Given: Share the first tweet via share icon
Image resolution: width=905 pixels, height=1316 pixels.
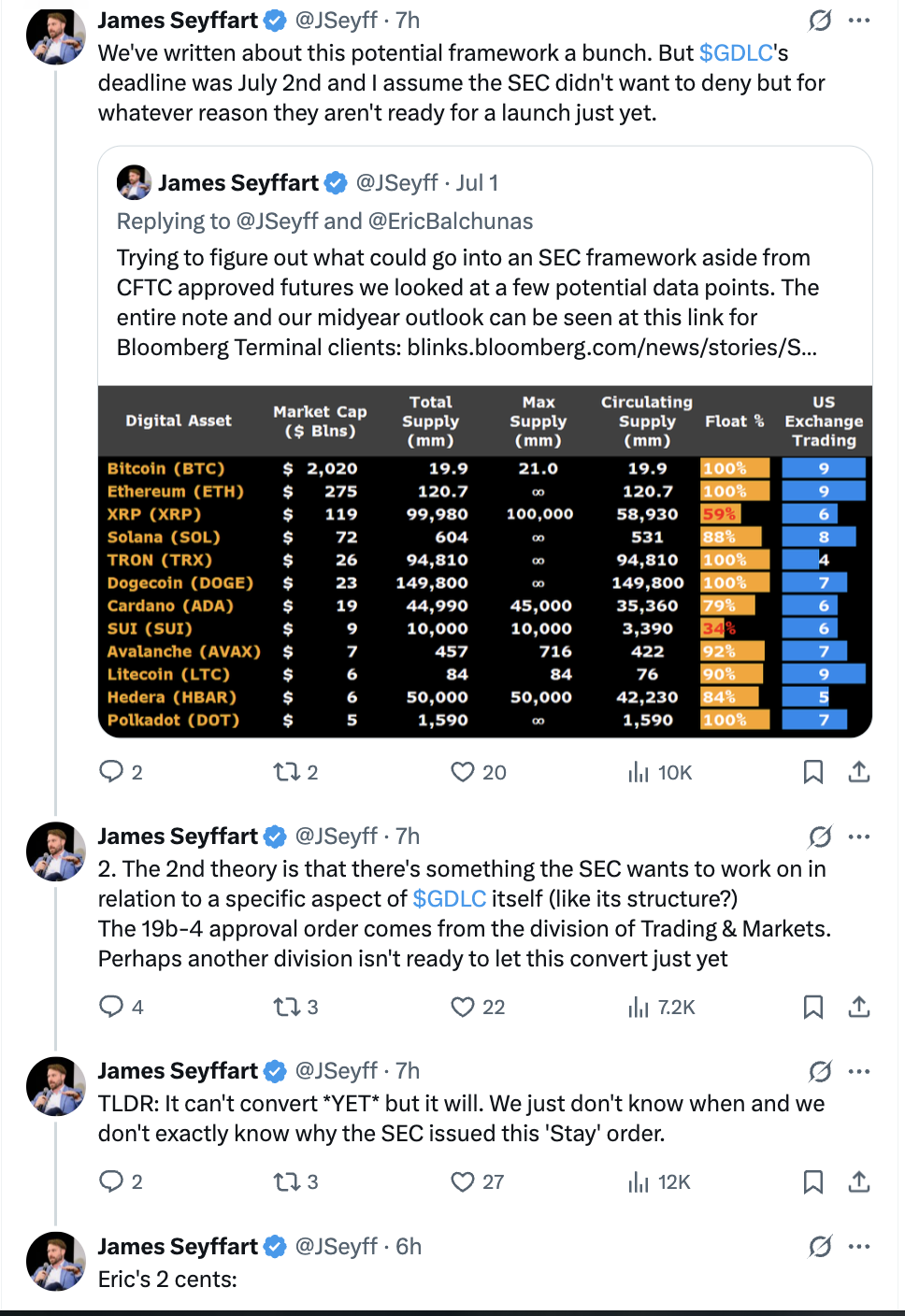Looking at the screenshot, I should (859, 771).
